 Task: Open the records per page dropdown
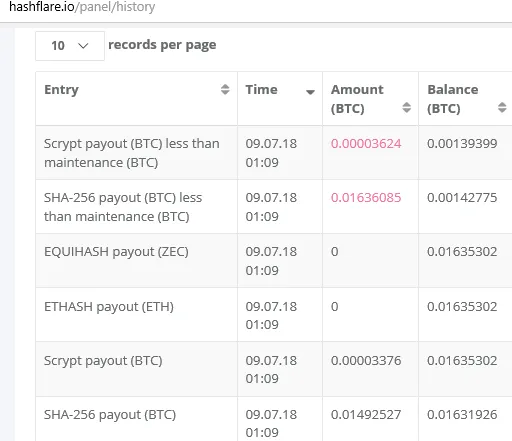[x=70, y=46]
